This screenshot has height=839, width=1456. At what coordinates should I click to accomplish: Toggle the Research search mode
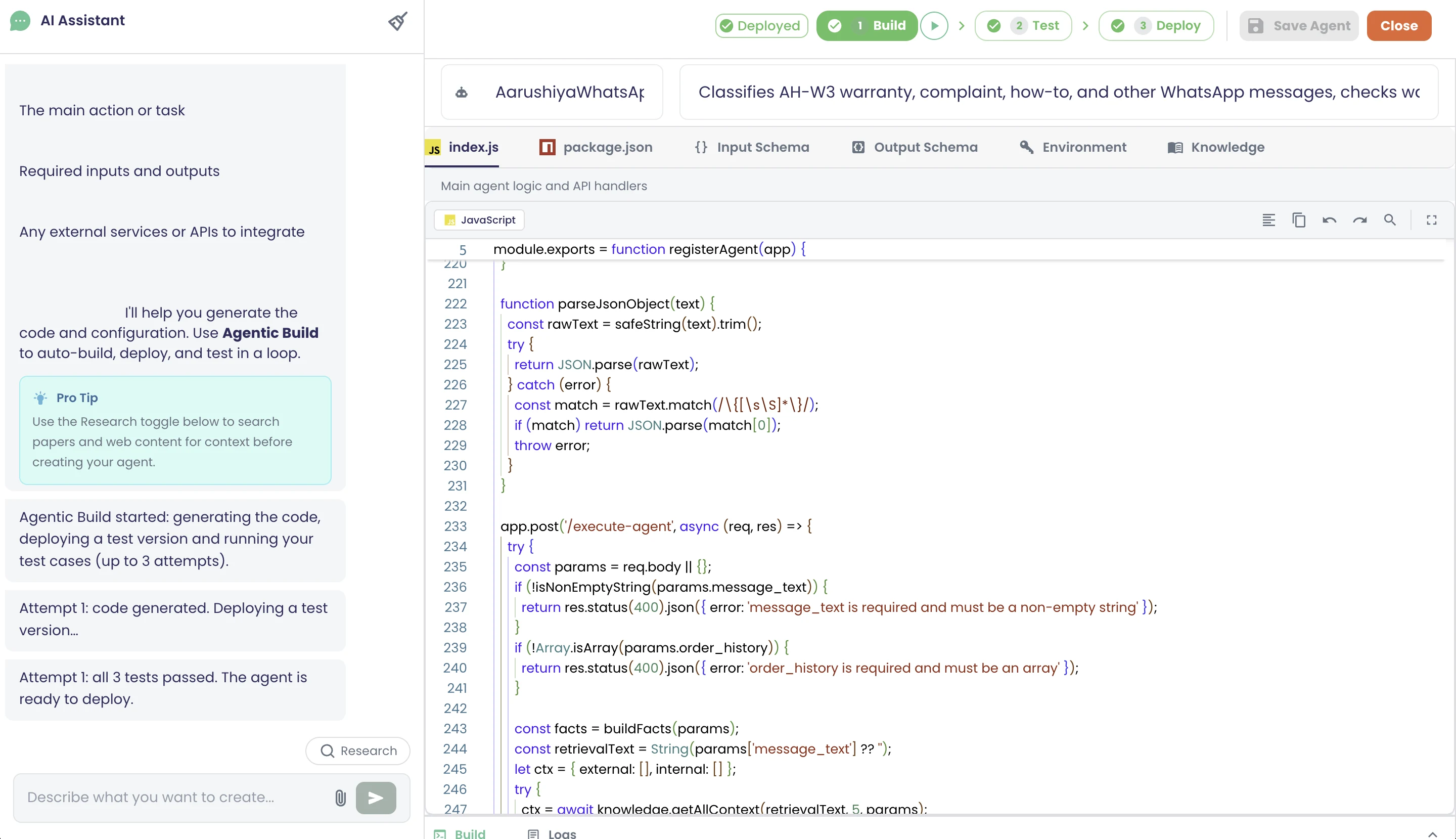pyautogui.click(x=357, y=751)
